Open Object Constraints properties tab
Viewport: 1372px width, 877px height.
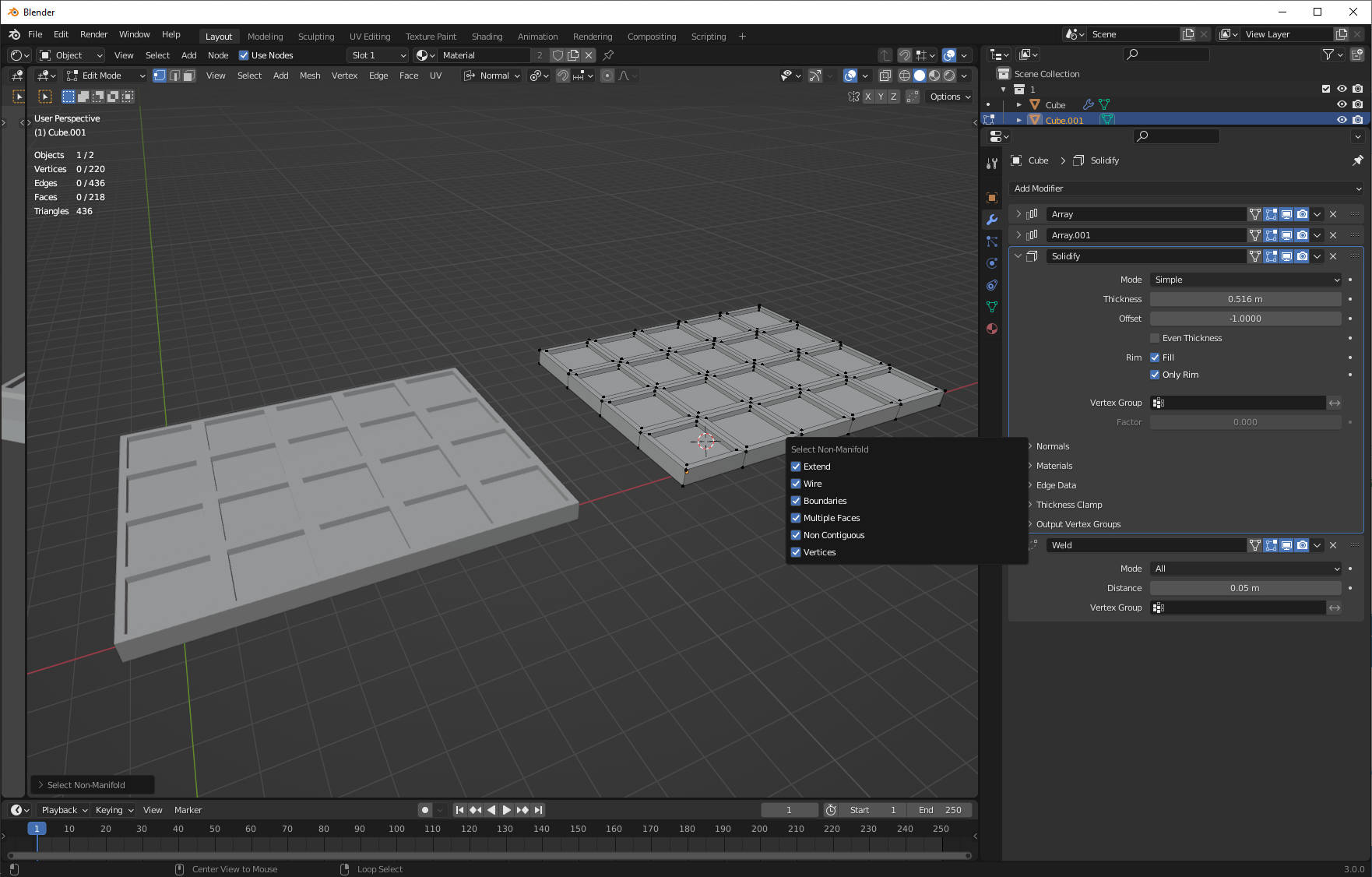coord(991,285)
